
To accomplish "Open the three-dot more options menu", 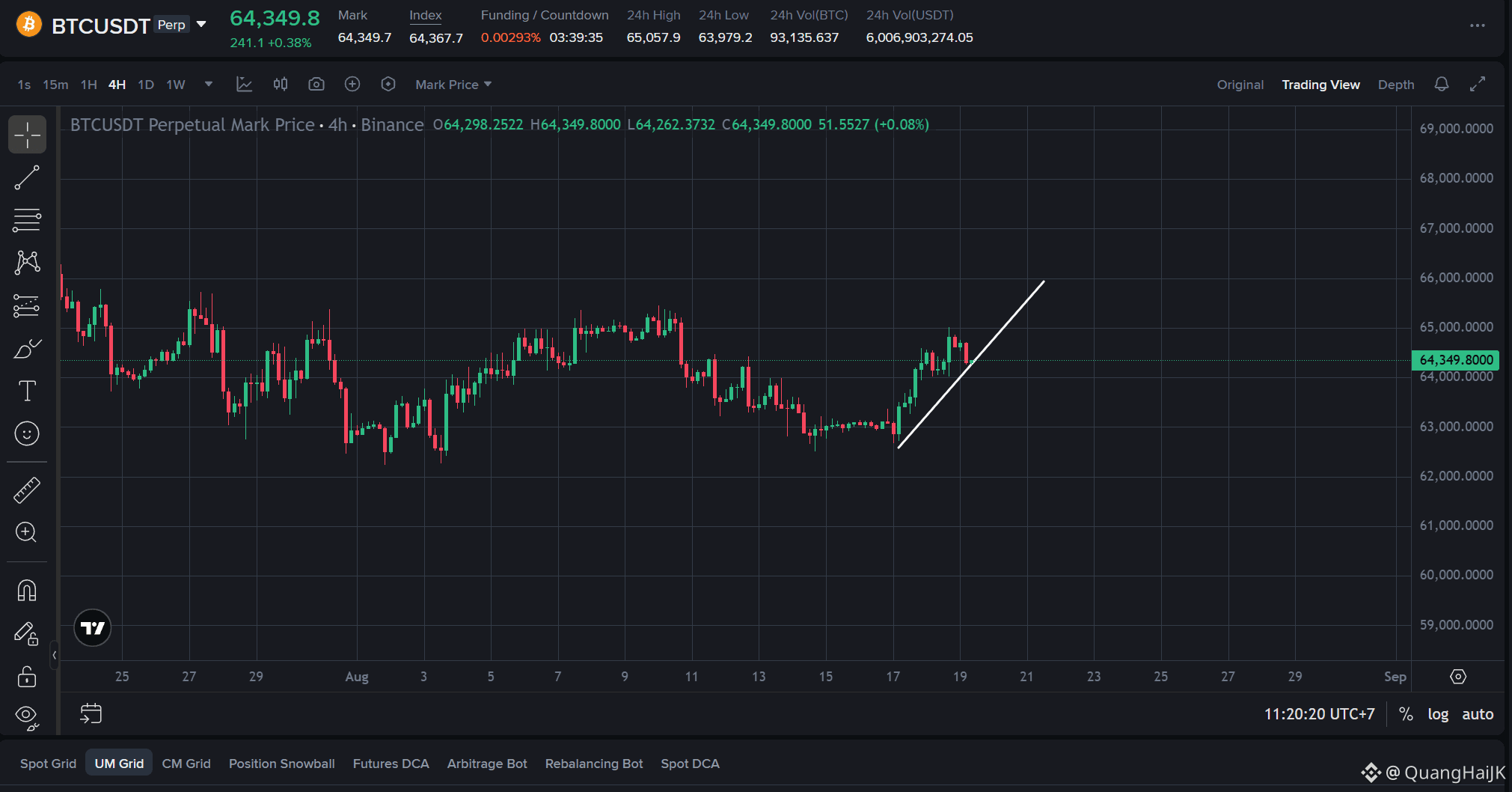I will (1478, 25).
